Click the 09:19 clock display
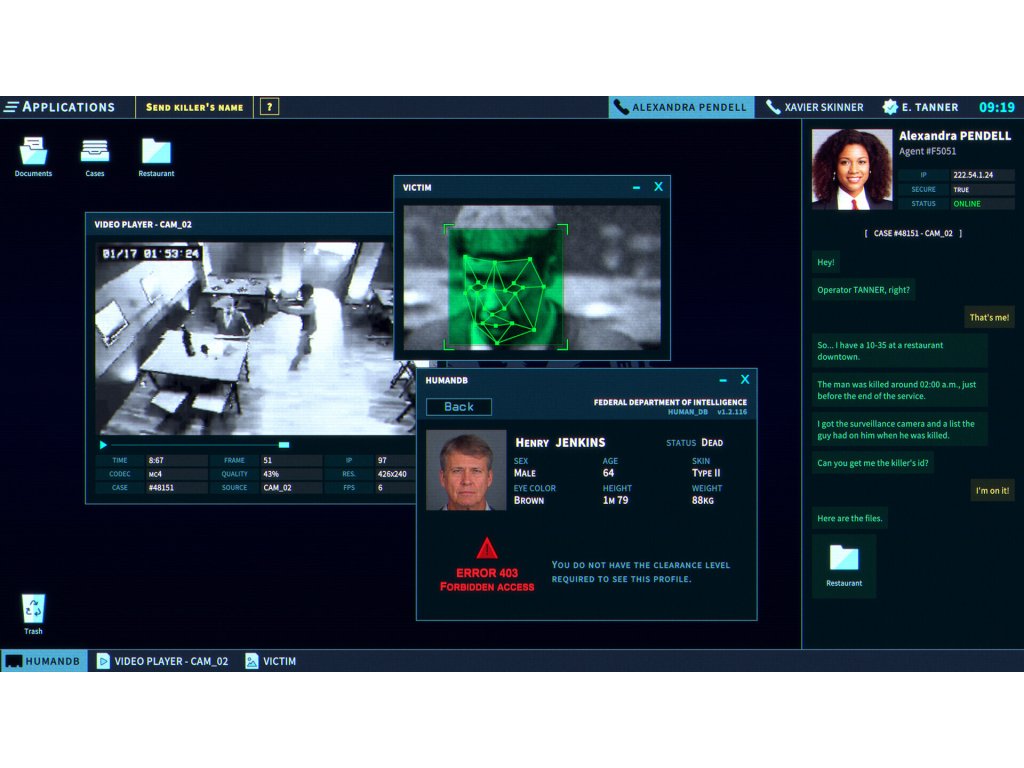The width and height of the screenshot is (1024, 768). [x=997, y=107]
